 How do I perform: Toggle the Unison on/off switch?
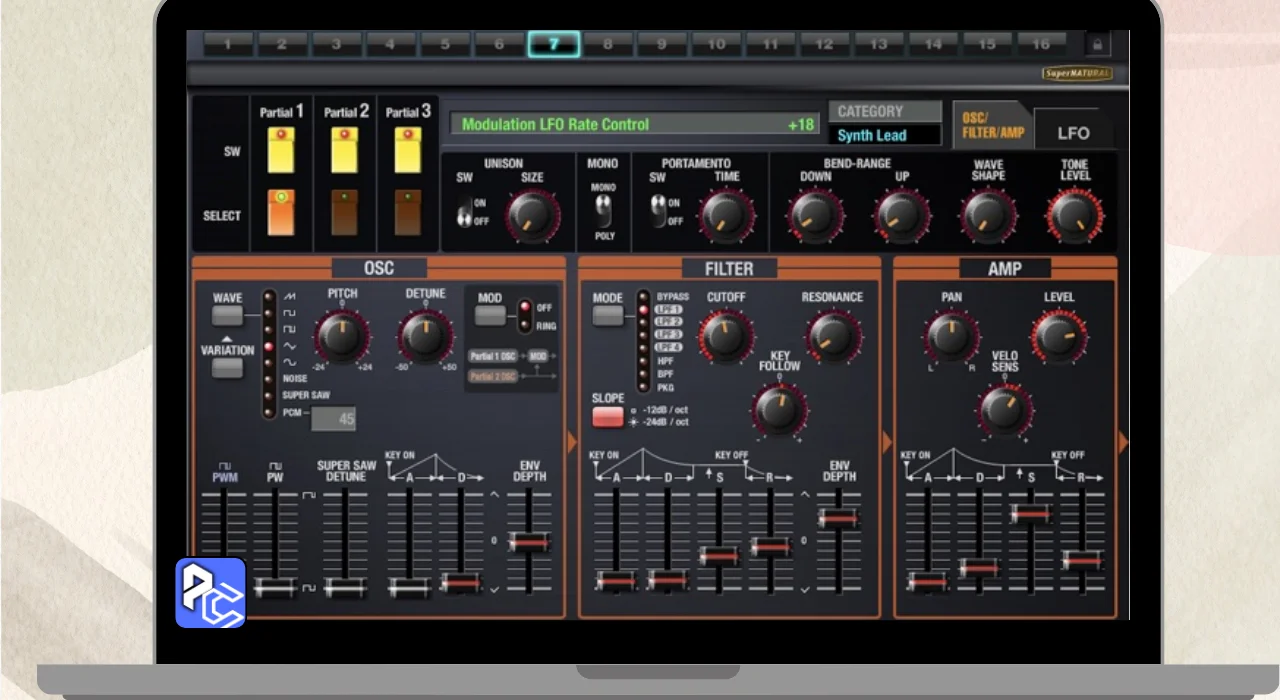[465, 211]
